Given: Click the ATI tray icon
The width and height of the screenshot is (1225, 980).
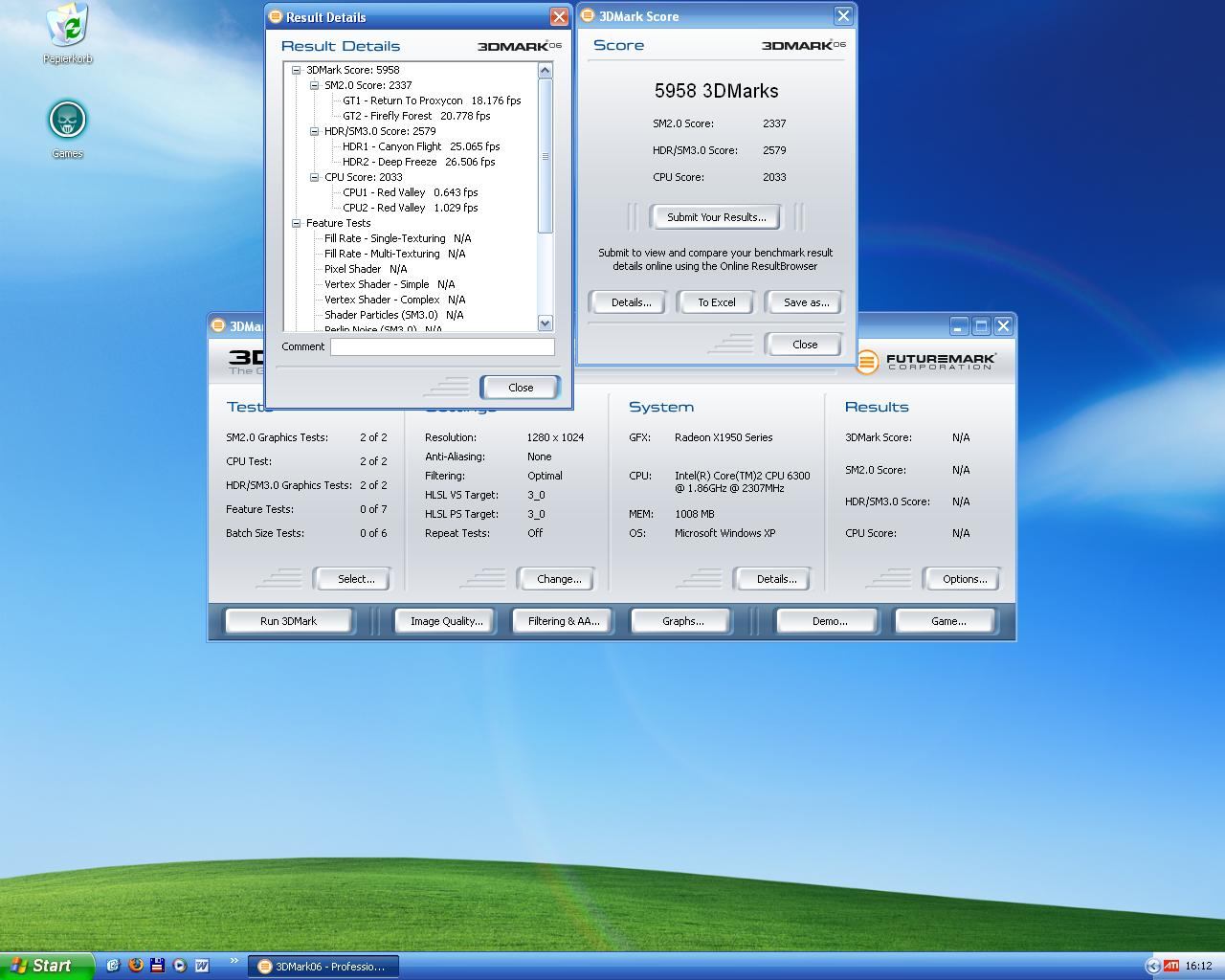Looking at the screenshot, I should point(1170,966).
